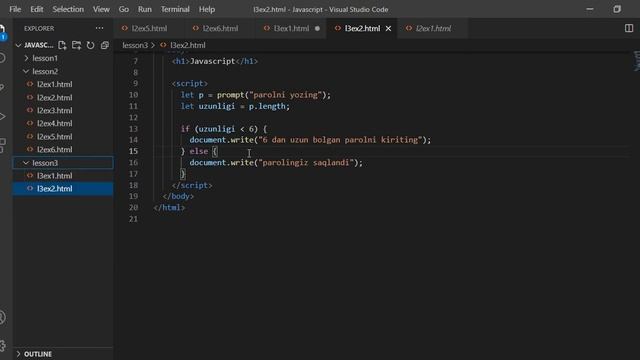Viewport: 640px width, 360px height.
Task: Open Run and Debug in activity bar
Action: pos(2,116)
